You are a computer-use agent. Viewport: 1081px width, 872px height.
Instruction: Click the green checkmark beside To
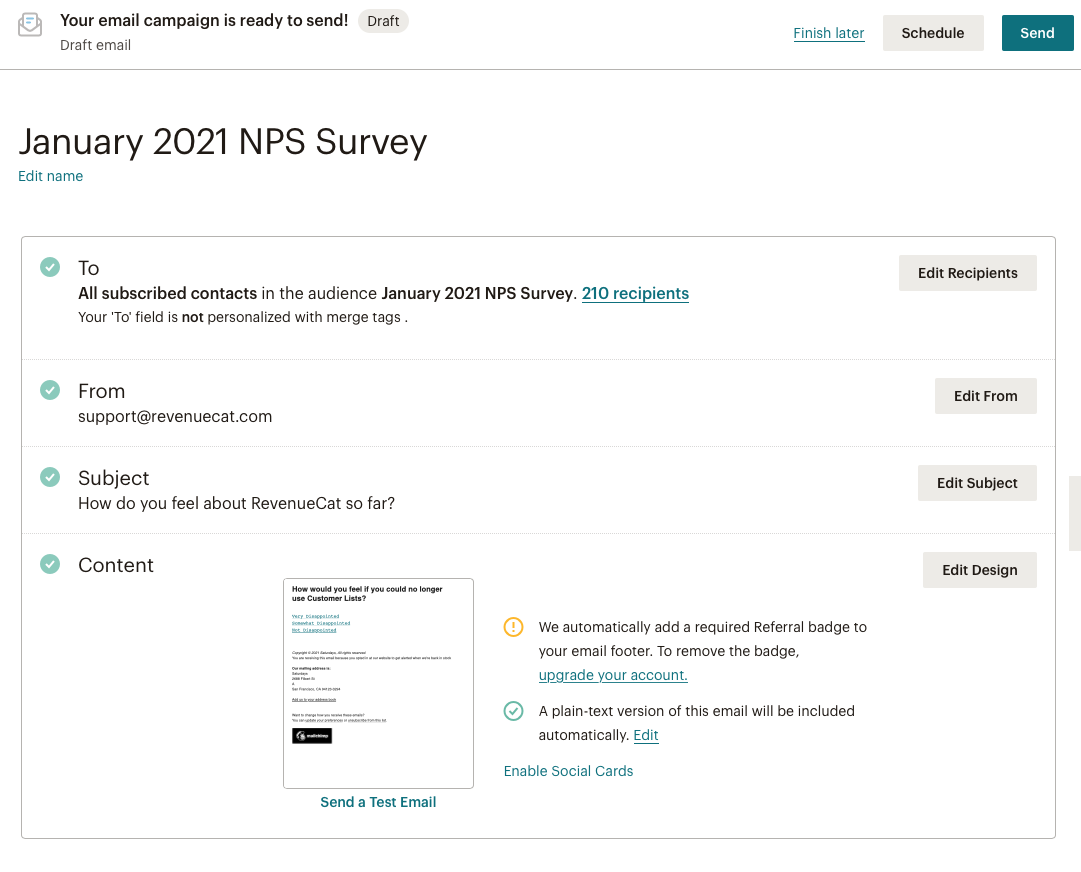coord(50,267)
